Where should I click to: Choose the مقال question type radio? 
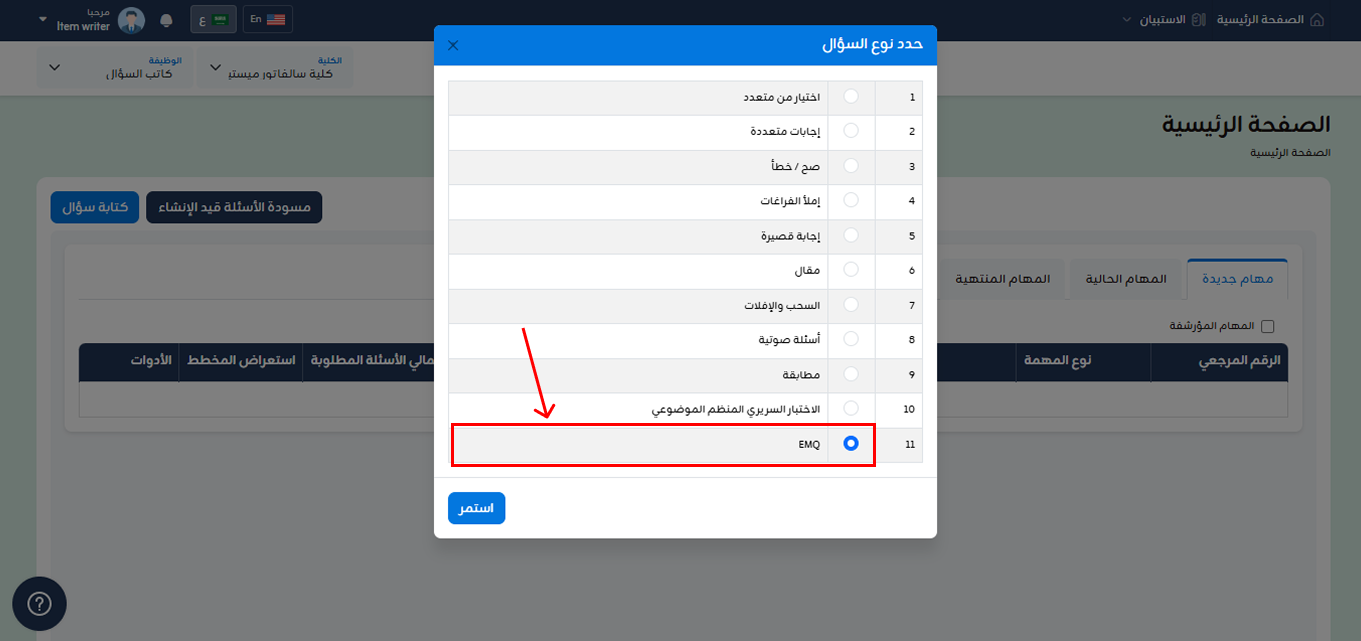pos(851,270)
